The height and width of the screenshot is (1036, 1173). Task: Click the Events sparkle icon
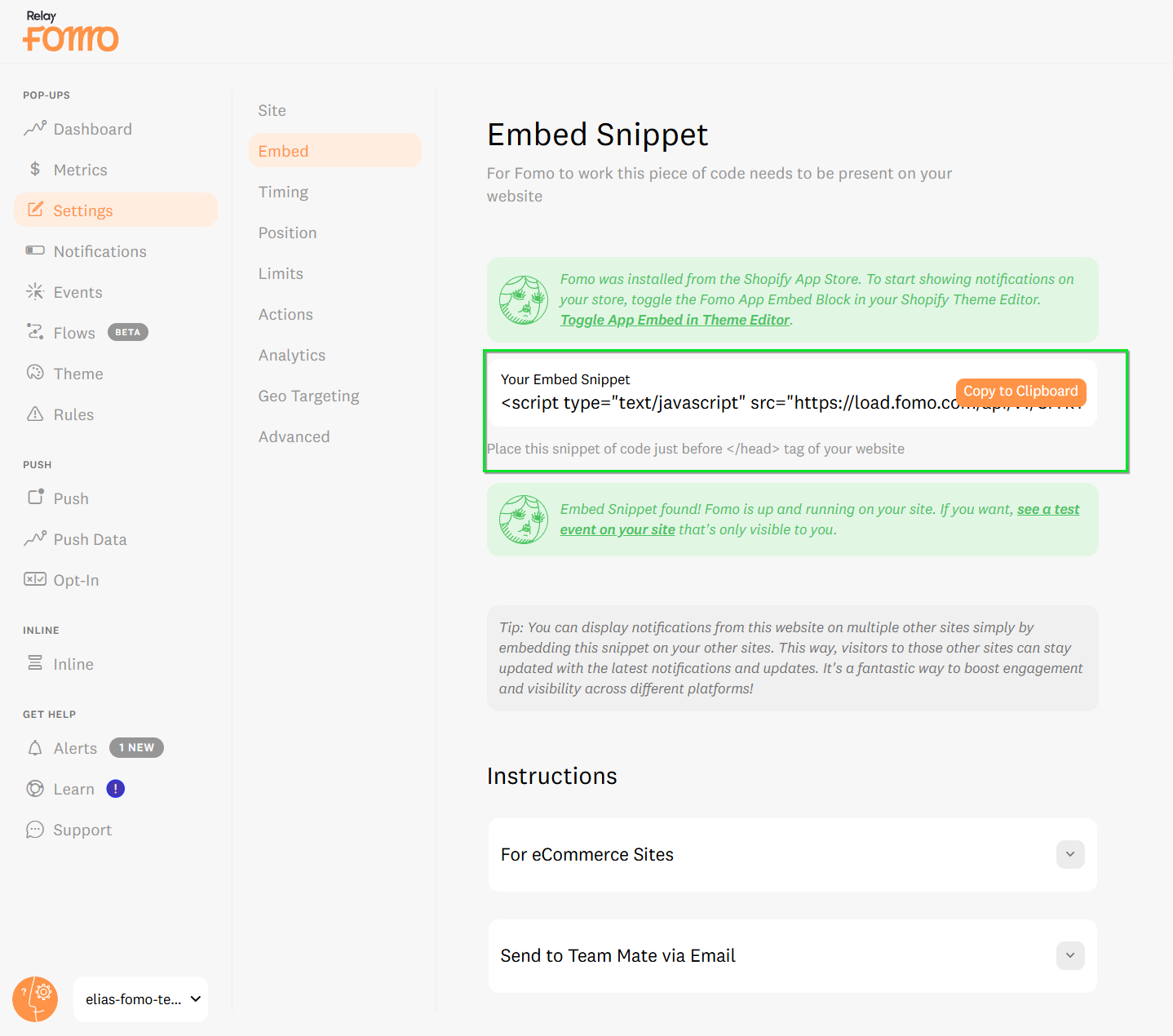coord(35,292)
